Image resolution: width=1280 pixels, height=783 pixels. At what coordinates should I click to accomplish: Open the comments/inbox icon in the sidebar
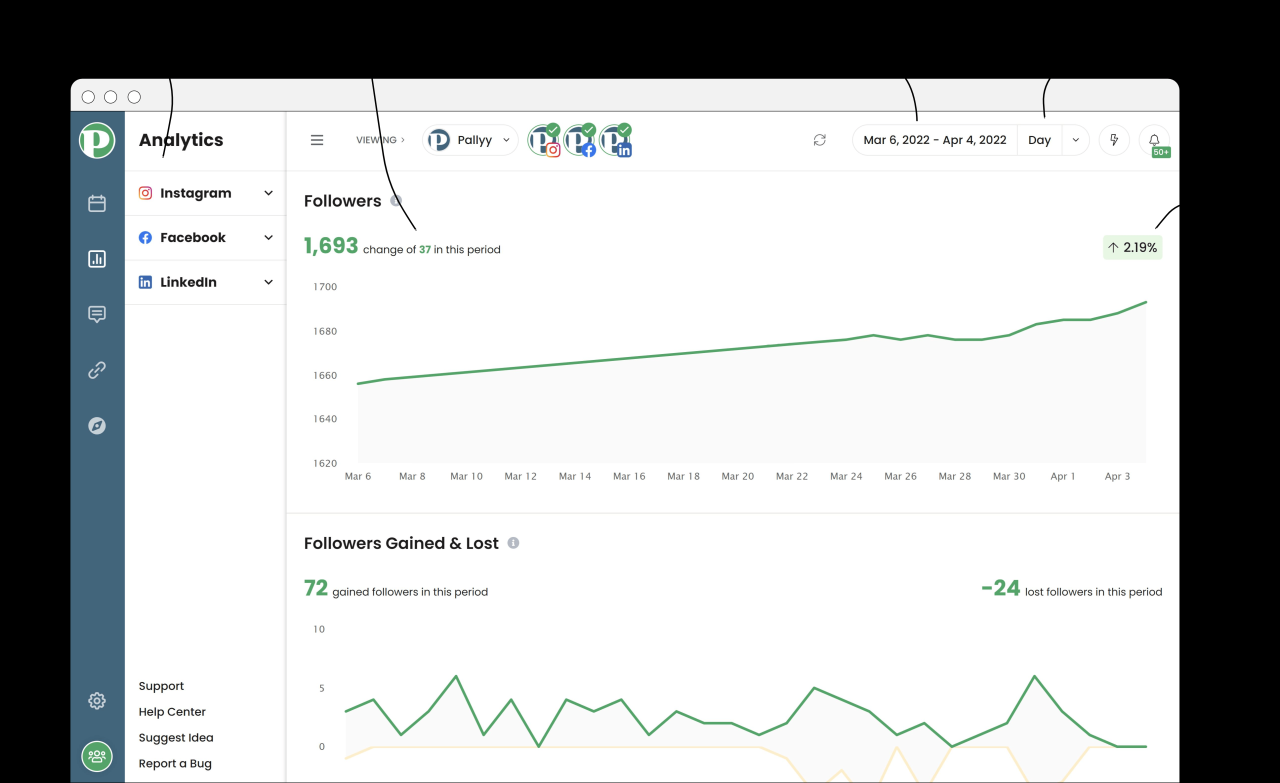96,314
